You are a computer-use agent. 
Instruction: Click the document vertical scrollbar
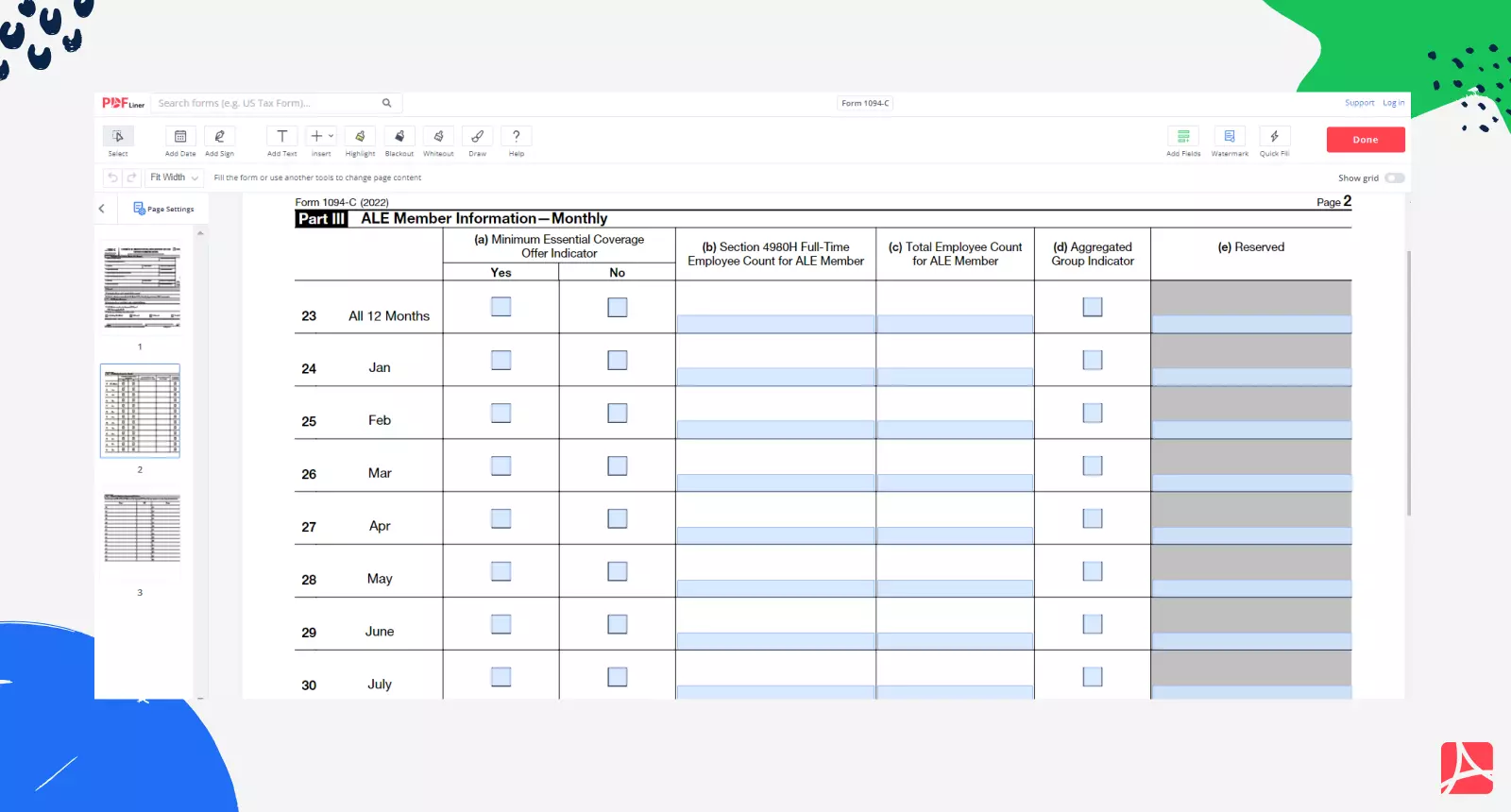[1409, 382]
